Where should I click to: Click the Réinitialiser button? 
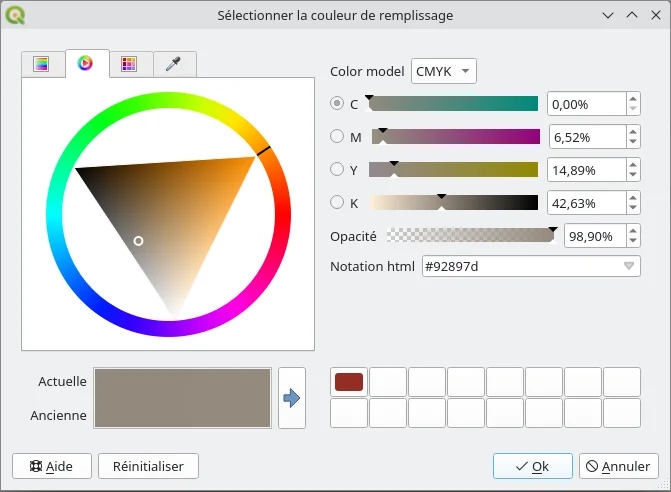tap(148, 466)
